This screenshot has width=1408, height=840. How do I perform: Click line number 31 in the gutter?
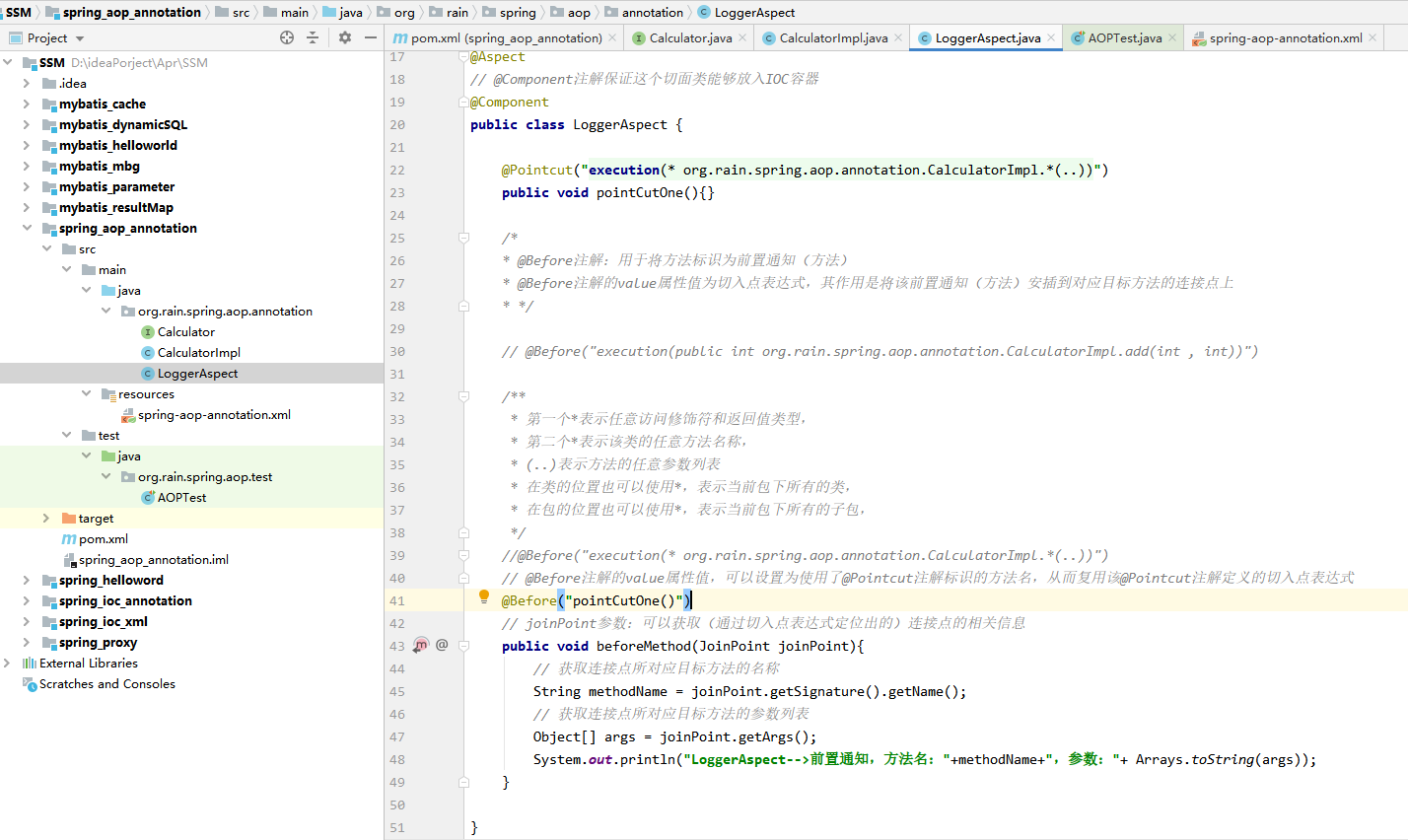pyautogui.click(x=397, y=374)
